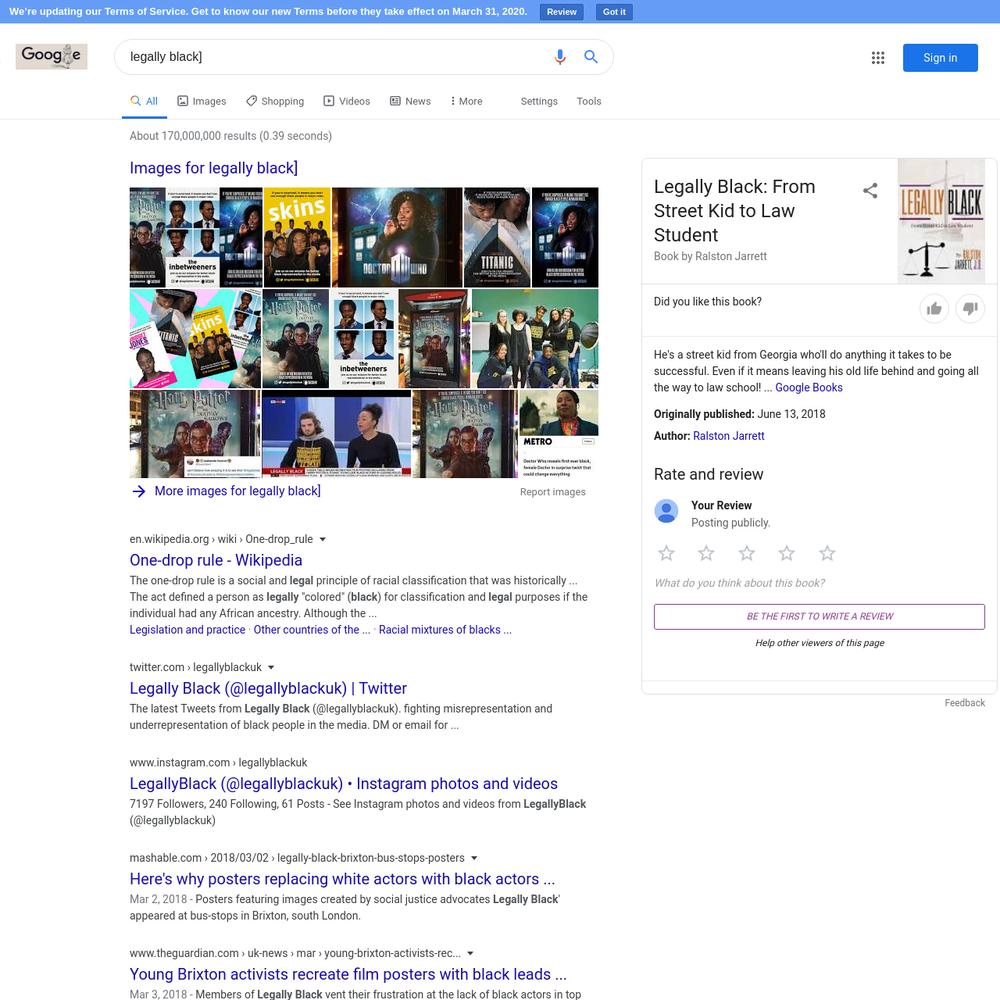This screenshot has height=1000, width=1000.
Task: Click the user avatar beside Your Review
Action: pos(666,511)
